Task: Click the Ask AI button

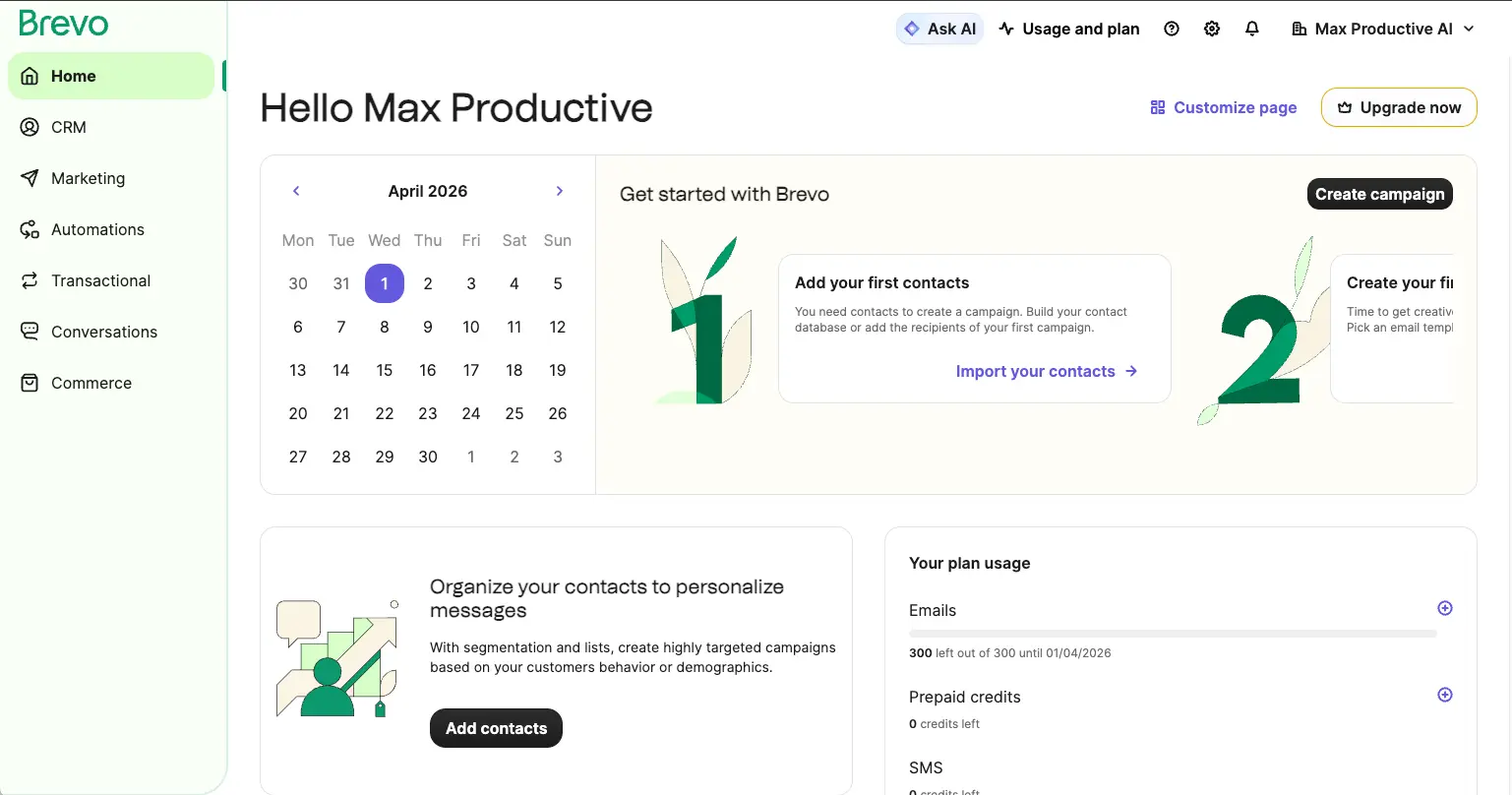Action: click(x=939, y=30)
